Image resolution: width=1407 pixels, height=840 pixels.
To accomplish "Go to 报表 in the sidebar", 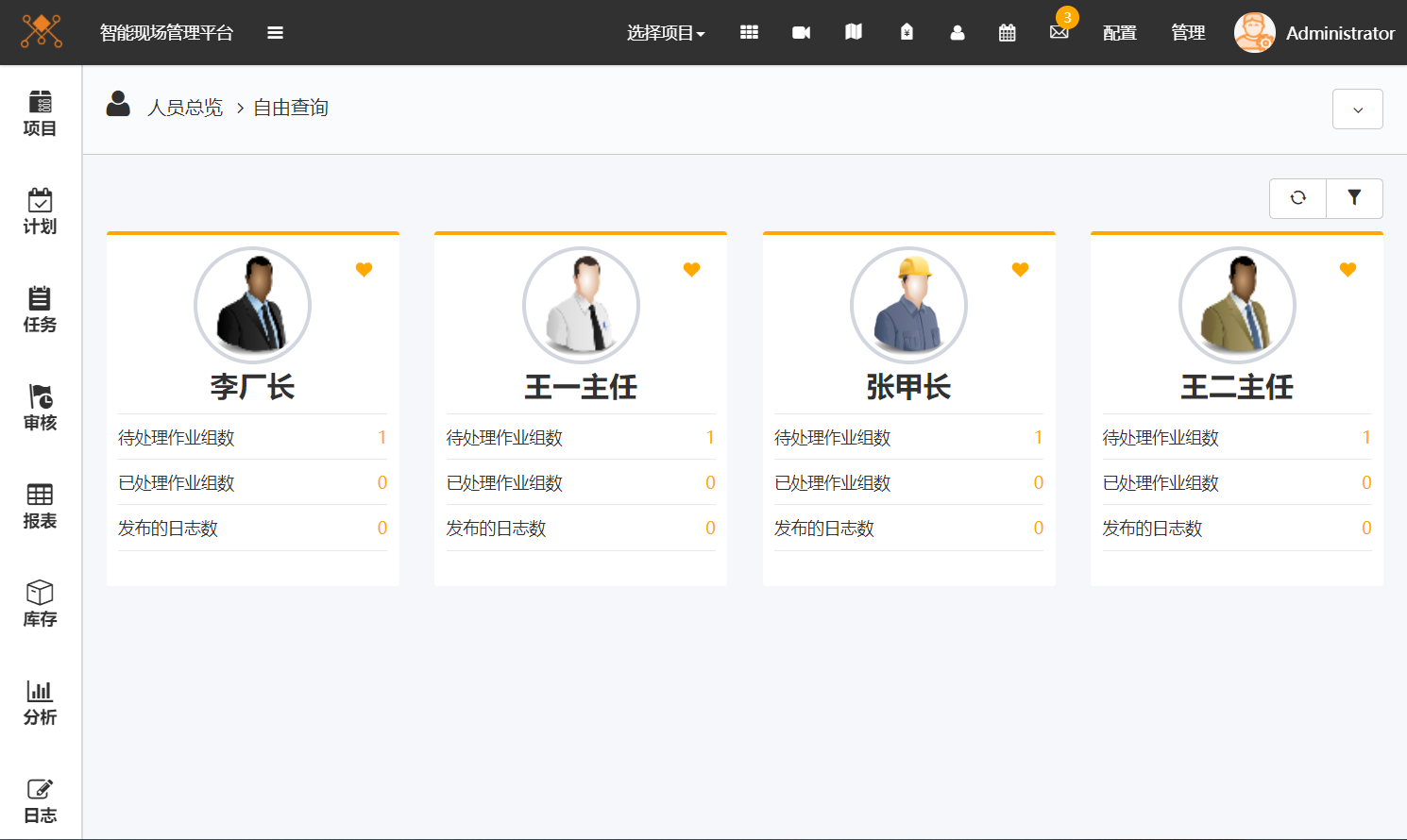I will (x=40, y=506).
